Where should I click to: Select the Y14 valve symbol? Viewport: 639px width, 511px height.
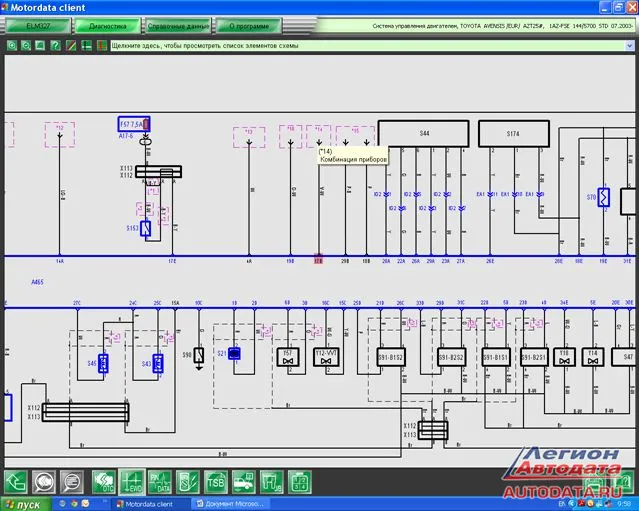coord(593,357)
